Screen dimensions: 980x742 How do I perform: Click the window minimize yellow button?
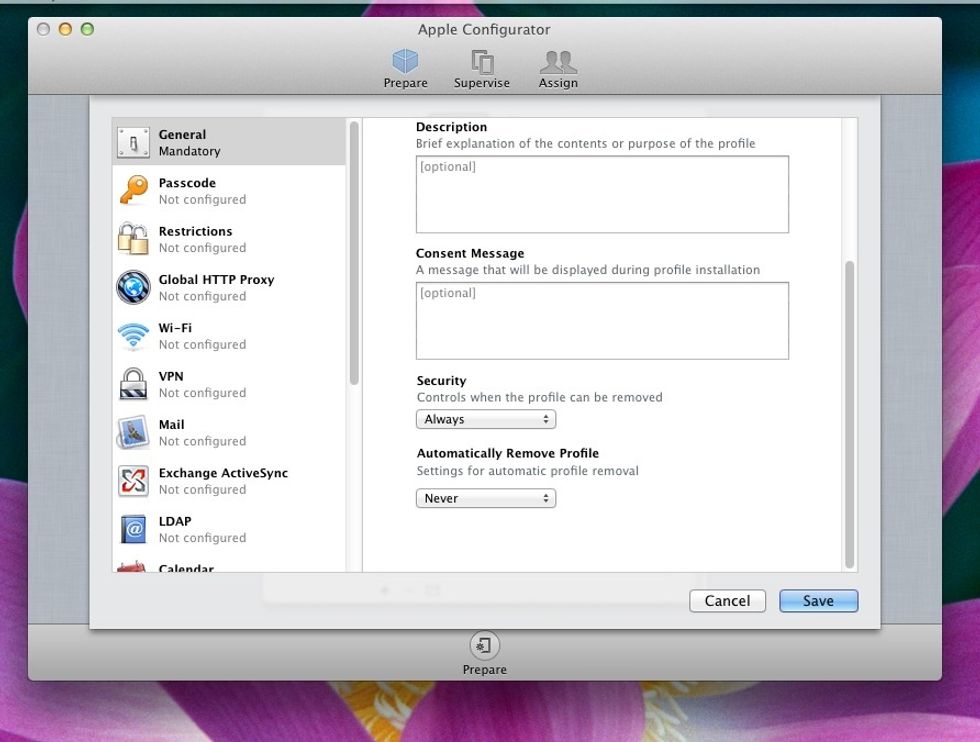(65, 29)
